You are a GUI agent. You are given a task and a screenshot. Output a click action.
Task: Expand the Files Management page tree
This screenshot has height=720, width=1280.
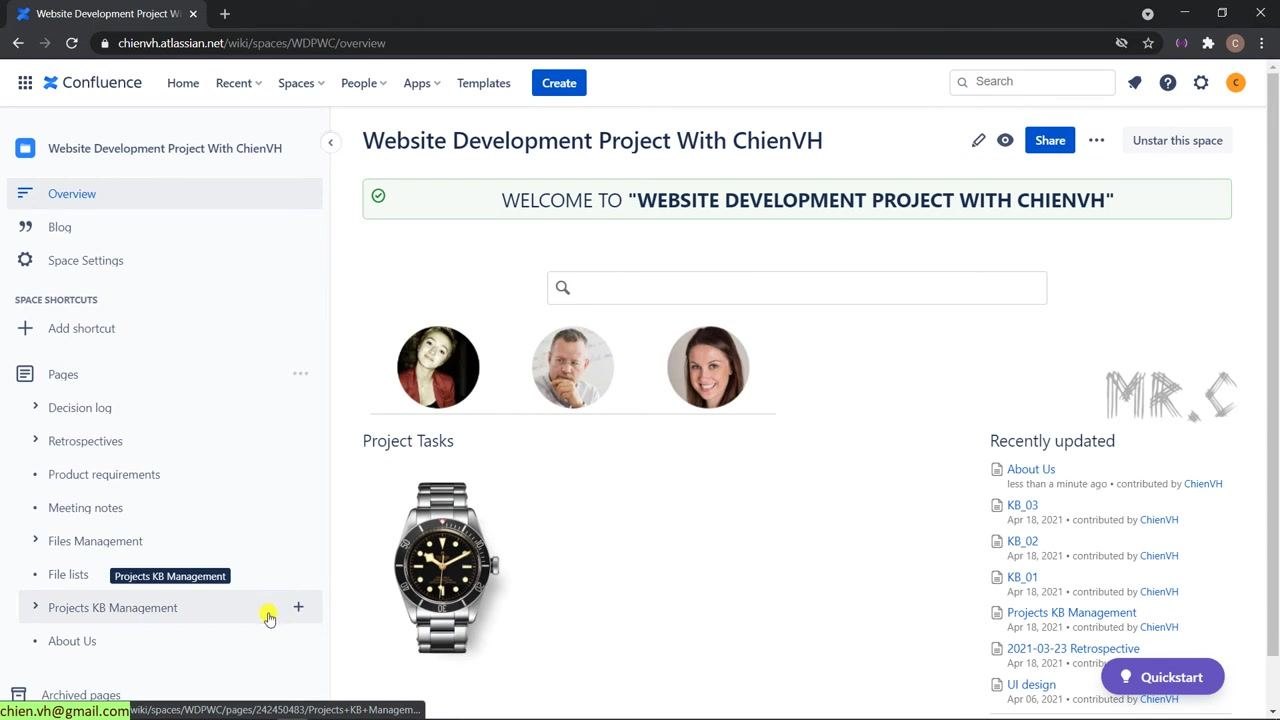35,540
